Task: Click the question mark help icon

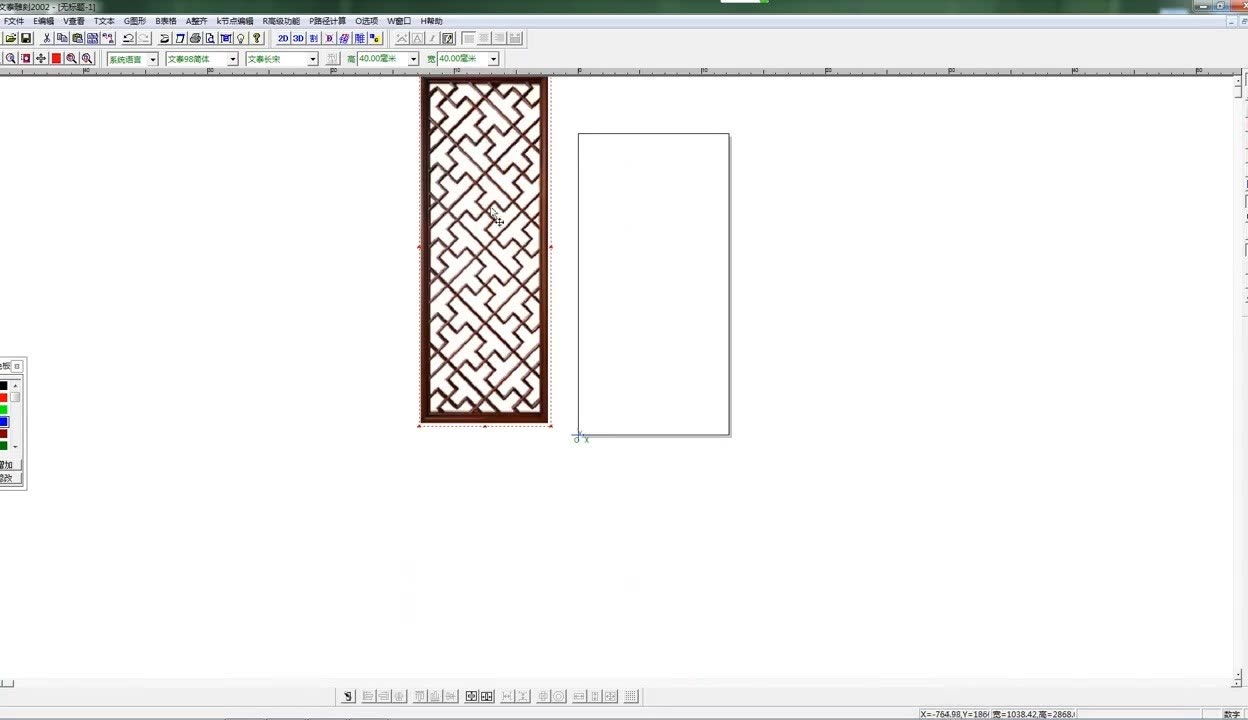Action: tap(257, 38)
